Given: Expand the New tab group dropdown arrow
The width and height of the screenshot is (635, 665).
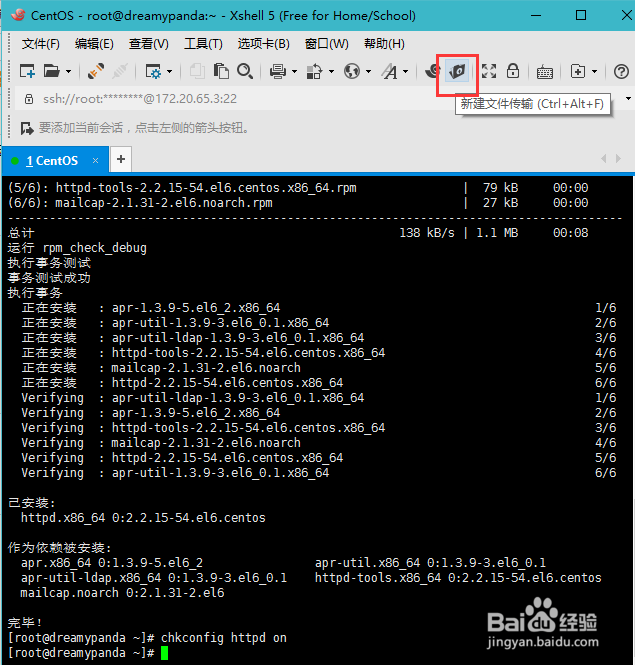Looking at the screenshot, I should [x=594, y=71].
